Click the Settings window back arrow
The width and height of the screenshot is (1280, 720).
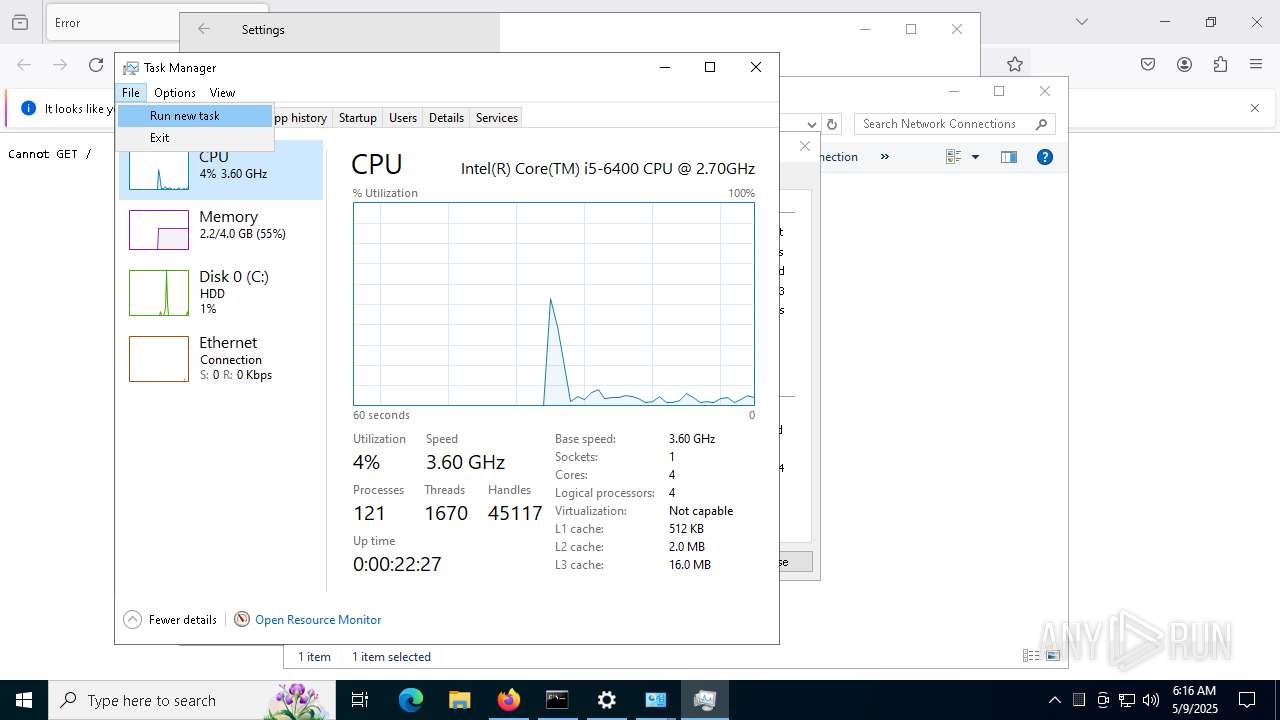204,29
